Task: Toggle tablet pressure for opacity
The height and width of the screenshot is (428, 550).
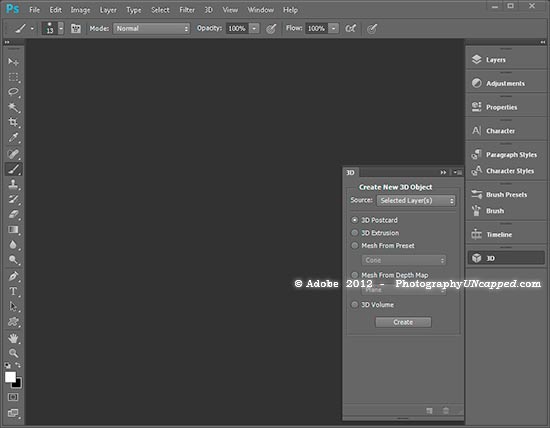Action: tap(271, 28)
